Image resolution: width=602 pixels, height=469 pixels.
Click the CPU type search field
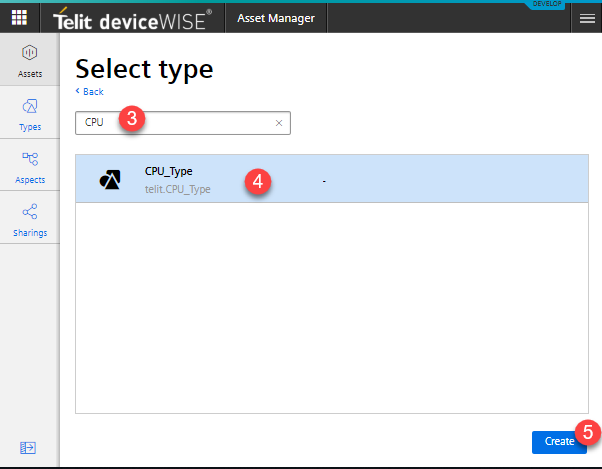tap(183, 123)
